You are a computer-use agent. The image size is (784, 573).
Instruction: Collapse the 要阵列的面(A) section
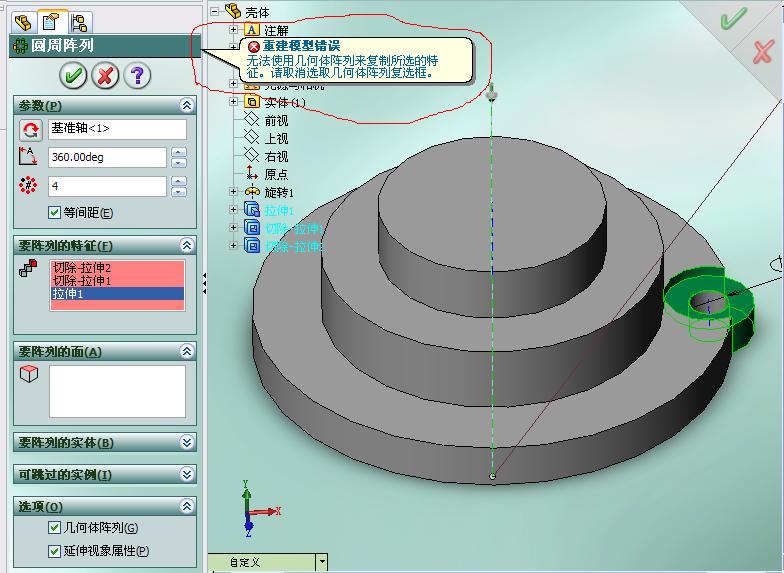pyautogui.click(x=186, y=352)
